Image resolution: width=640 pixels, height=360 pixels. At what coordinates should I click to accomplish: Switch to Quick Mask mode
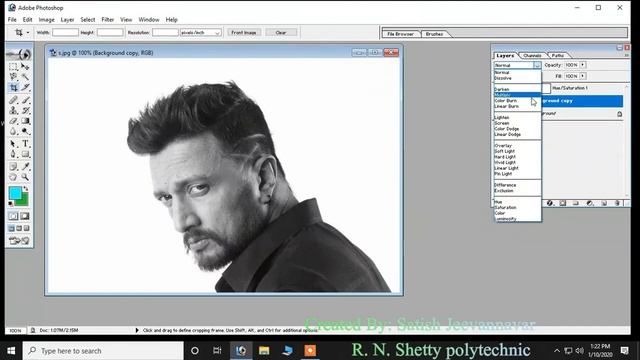(x=25, y=216)
